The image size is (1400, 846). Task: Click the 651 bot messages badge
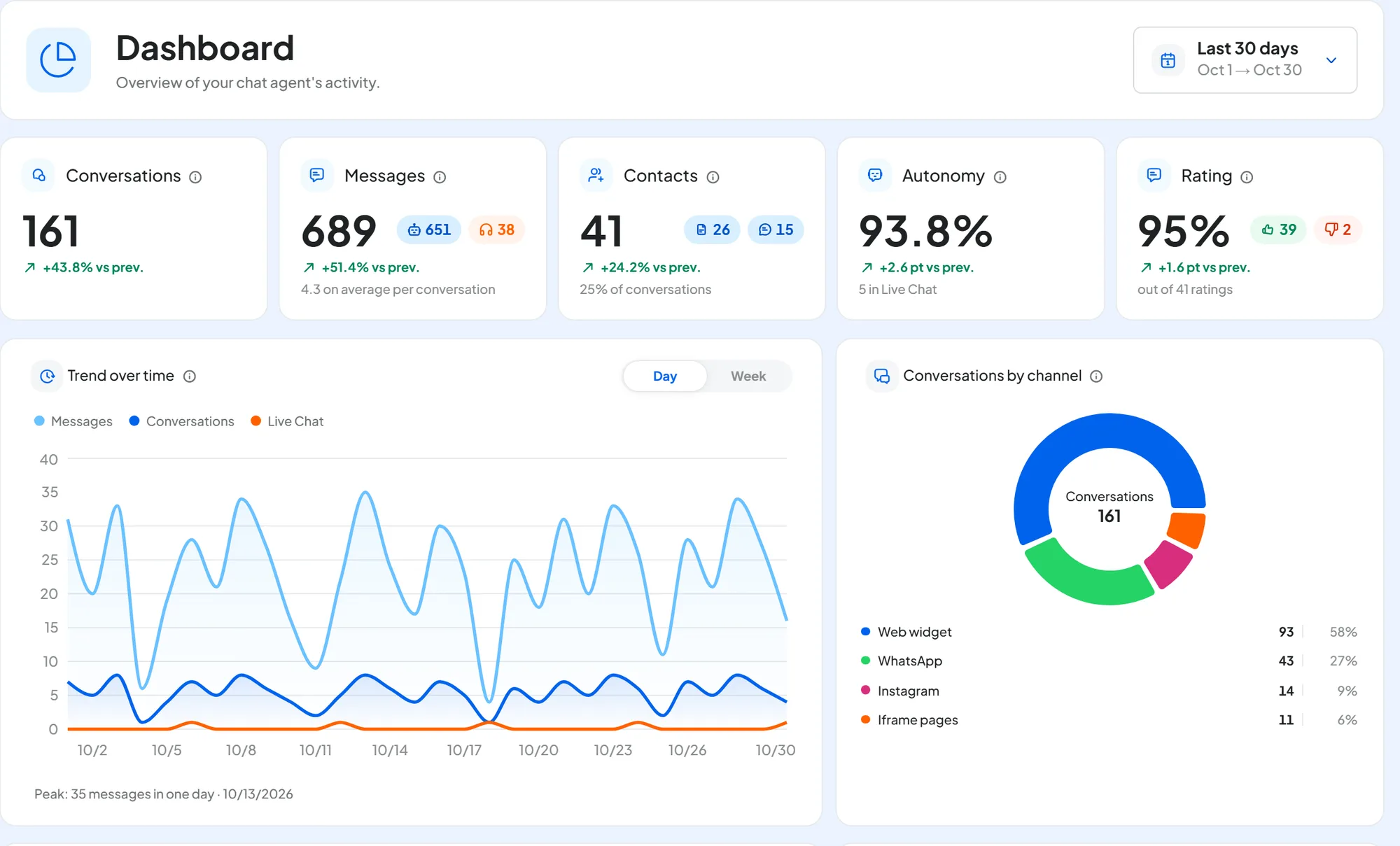[x=429, y=230]
